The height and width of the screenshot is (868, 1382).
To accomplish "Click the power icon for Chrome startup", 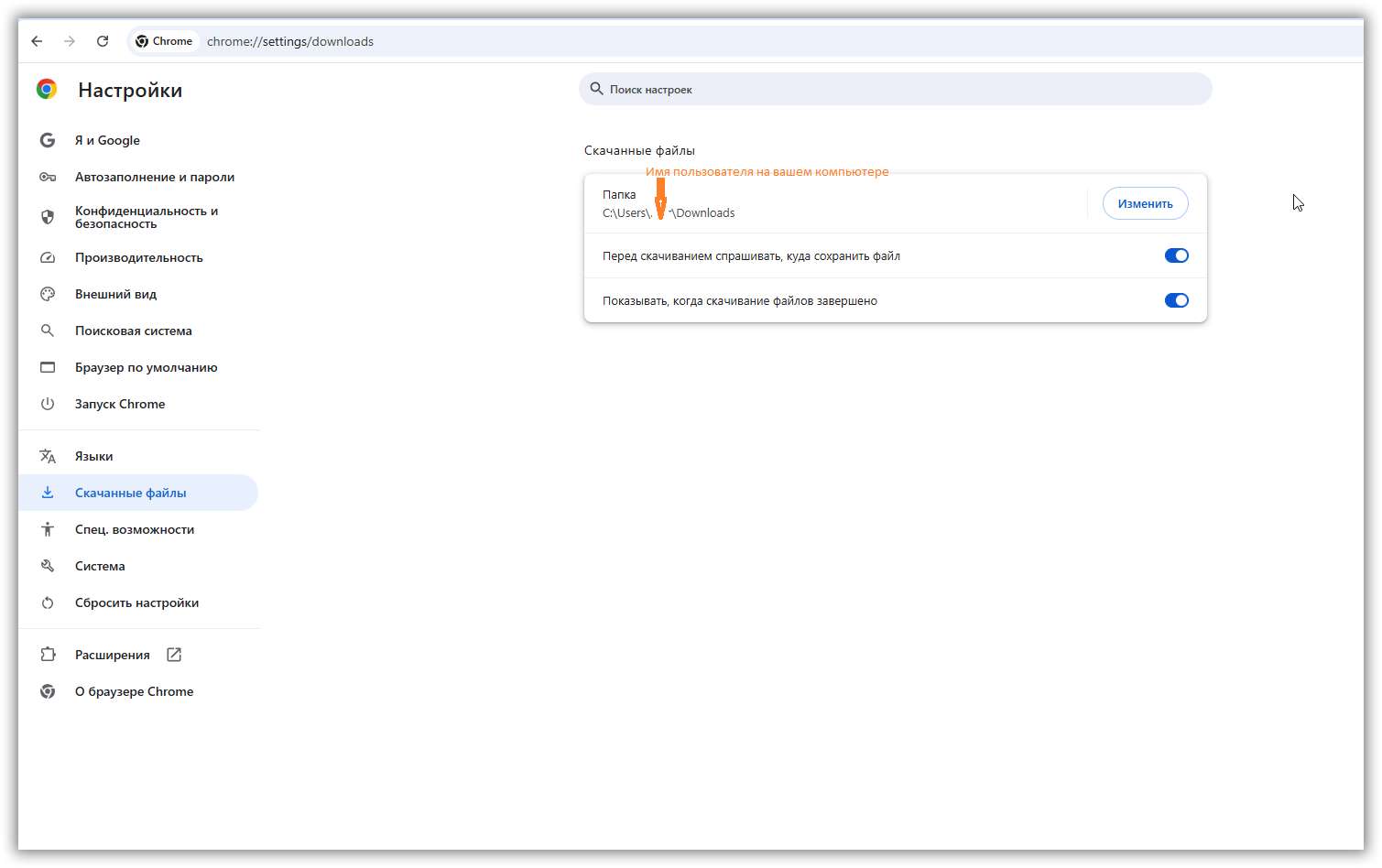I will 48,404.
